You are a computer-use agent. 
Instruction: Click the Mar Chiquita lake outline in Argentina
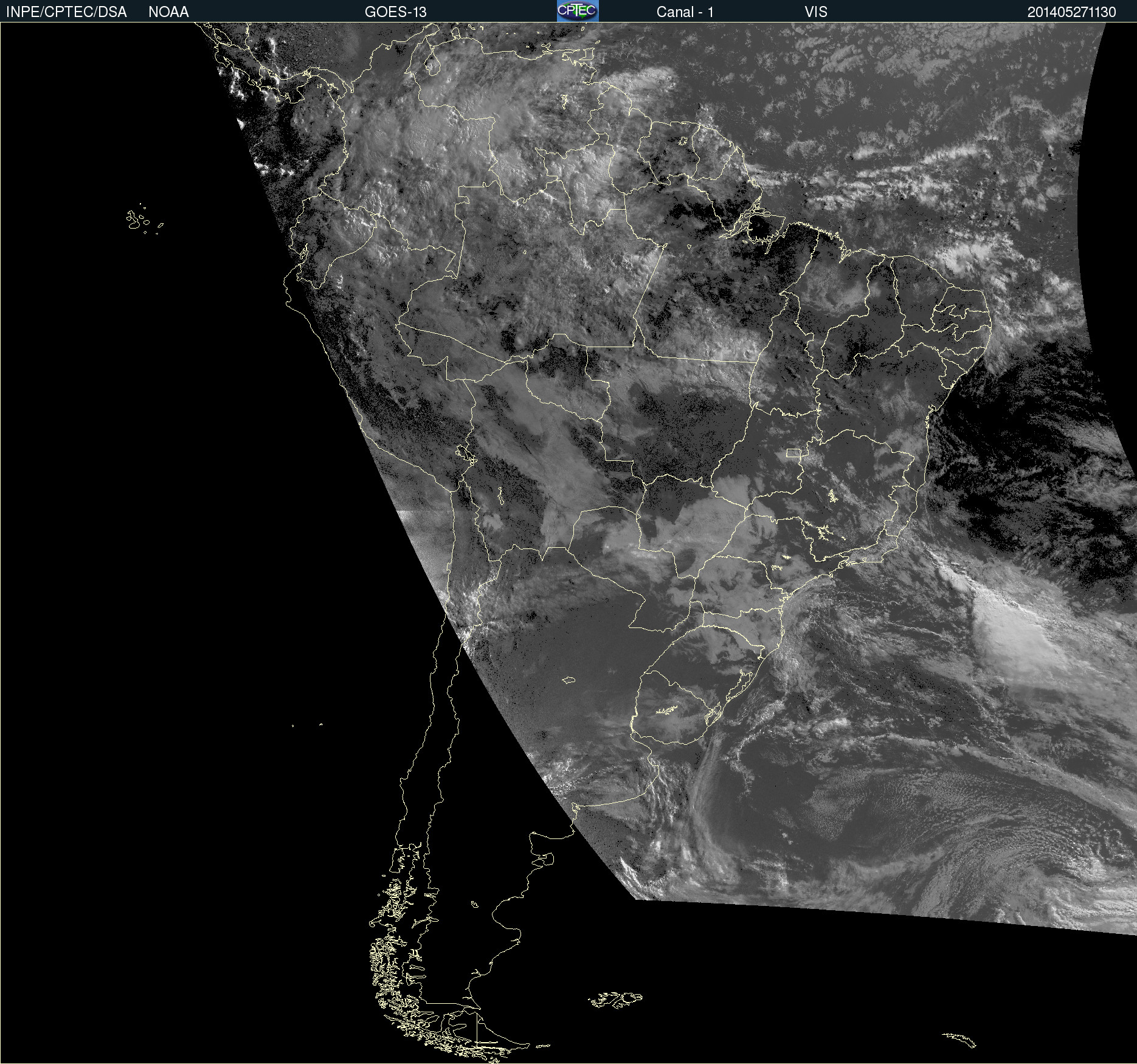[568, 680]
